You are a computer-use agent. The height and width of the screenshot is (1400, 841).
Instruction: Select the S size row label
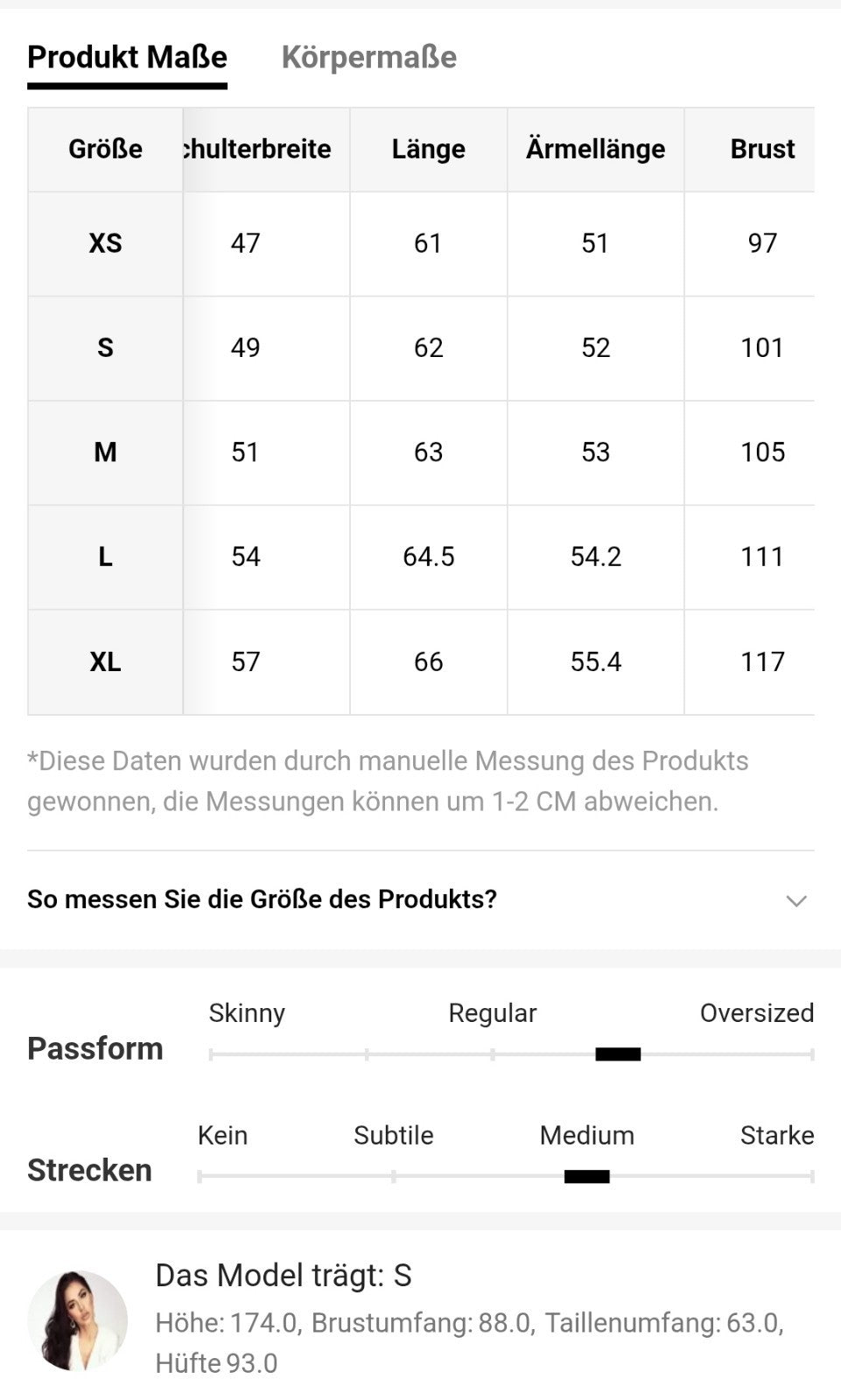click(x=105, y=348)
